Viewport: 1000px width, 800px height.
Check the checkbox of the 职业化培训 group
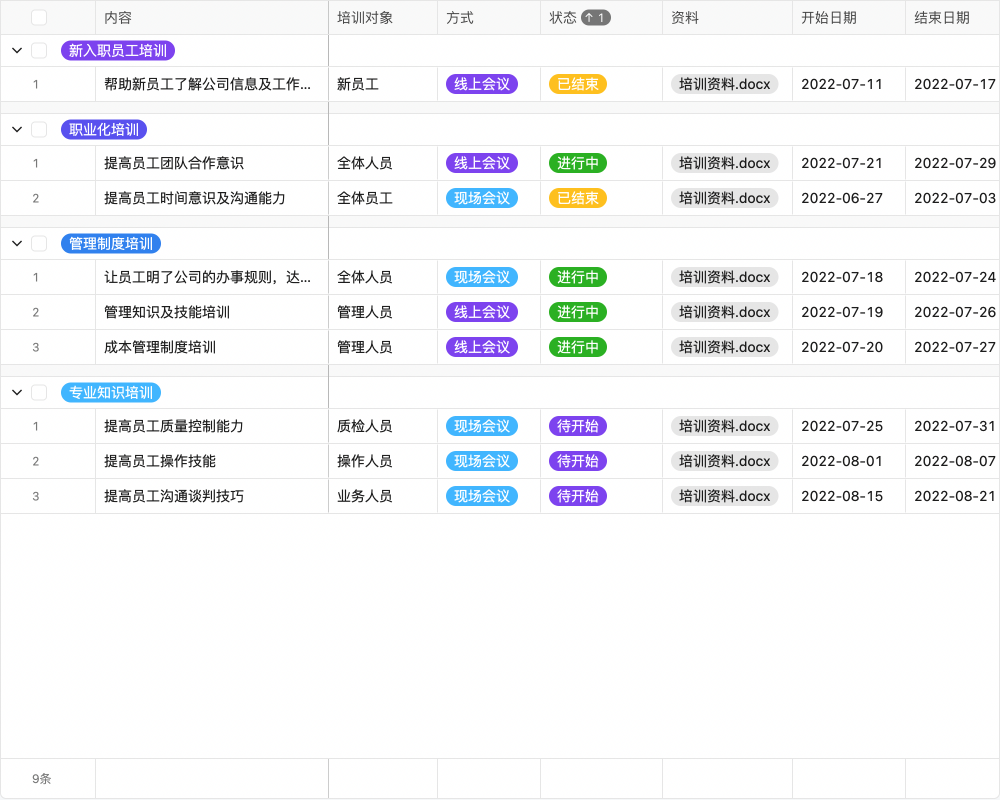pos(39,129)
